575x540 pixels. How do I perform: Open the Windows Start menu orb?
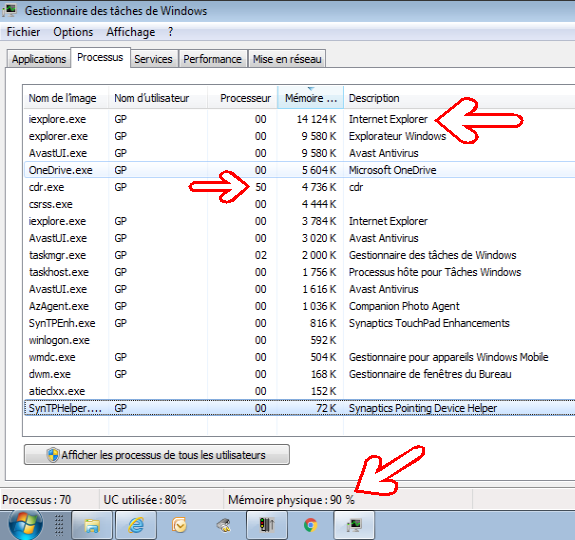(25, 525)
